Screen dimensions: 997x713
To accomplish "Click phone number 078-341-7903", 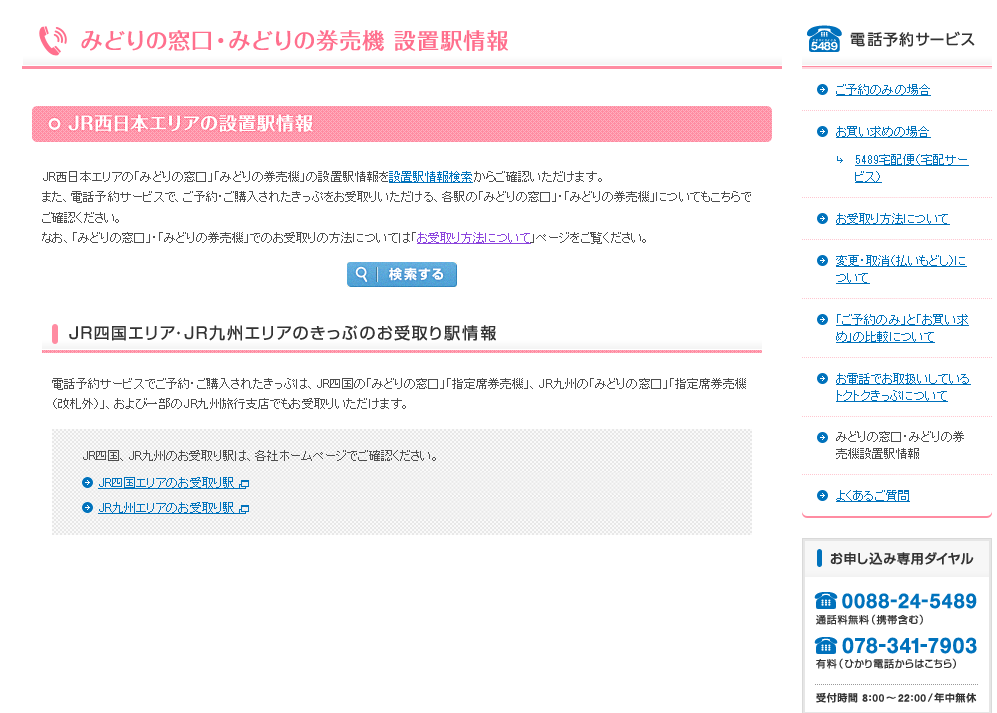I will pyautogui.click(x=909, y=646).
